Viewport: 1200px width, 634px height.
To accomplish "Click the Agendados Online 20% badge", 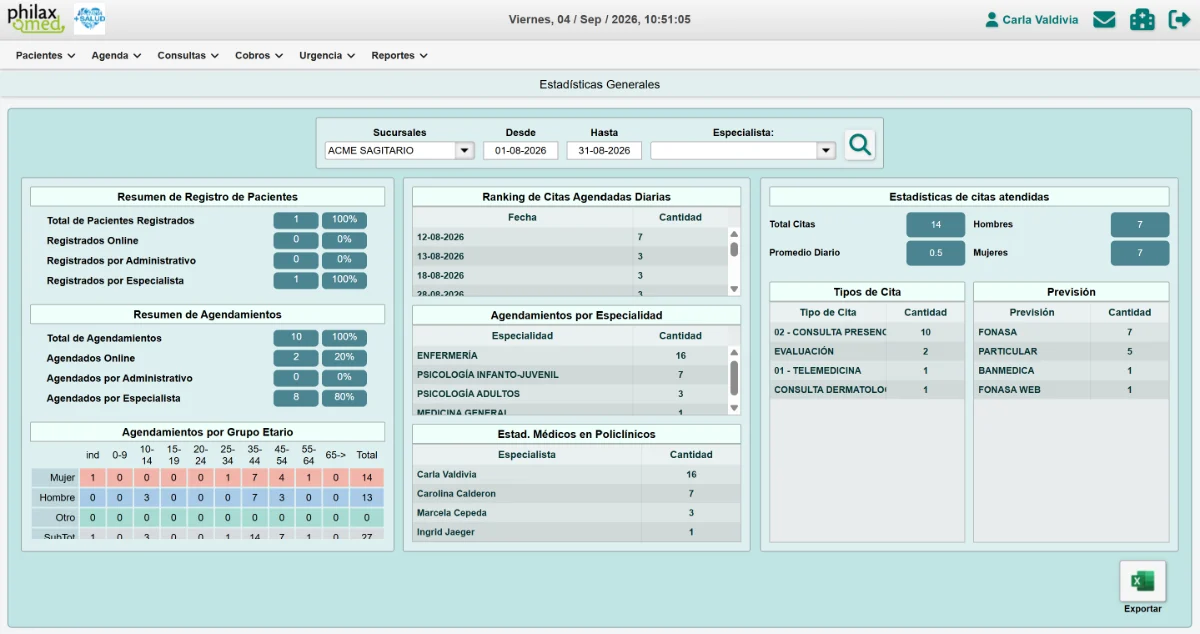I will (344, 358).
